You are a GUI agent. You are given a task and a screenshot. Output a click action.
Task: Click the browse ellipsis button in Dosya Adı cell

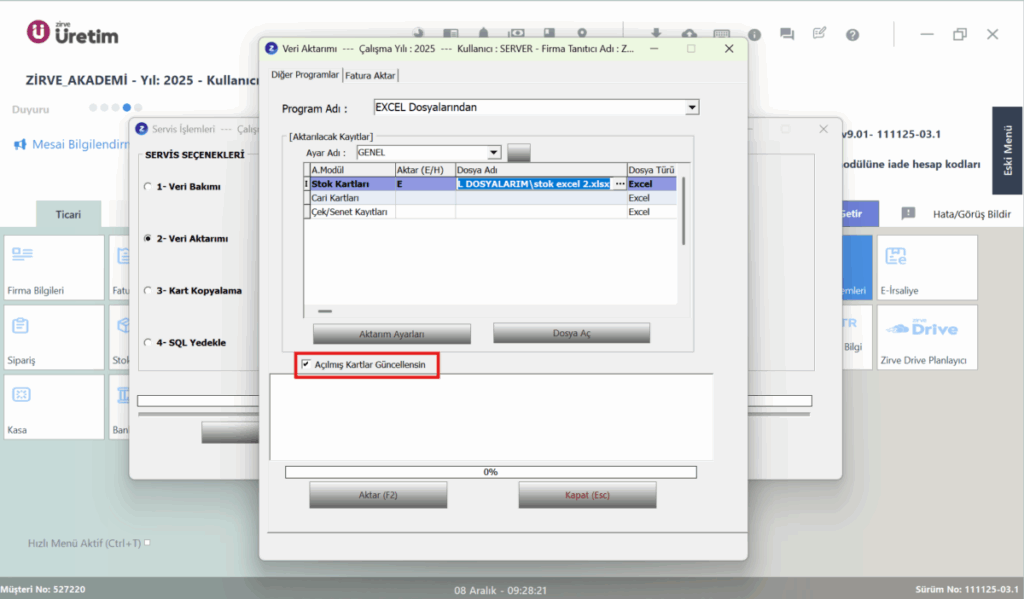point(620,184)
